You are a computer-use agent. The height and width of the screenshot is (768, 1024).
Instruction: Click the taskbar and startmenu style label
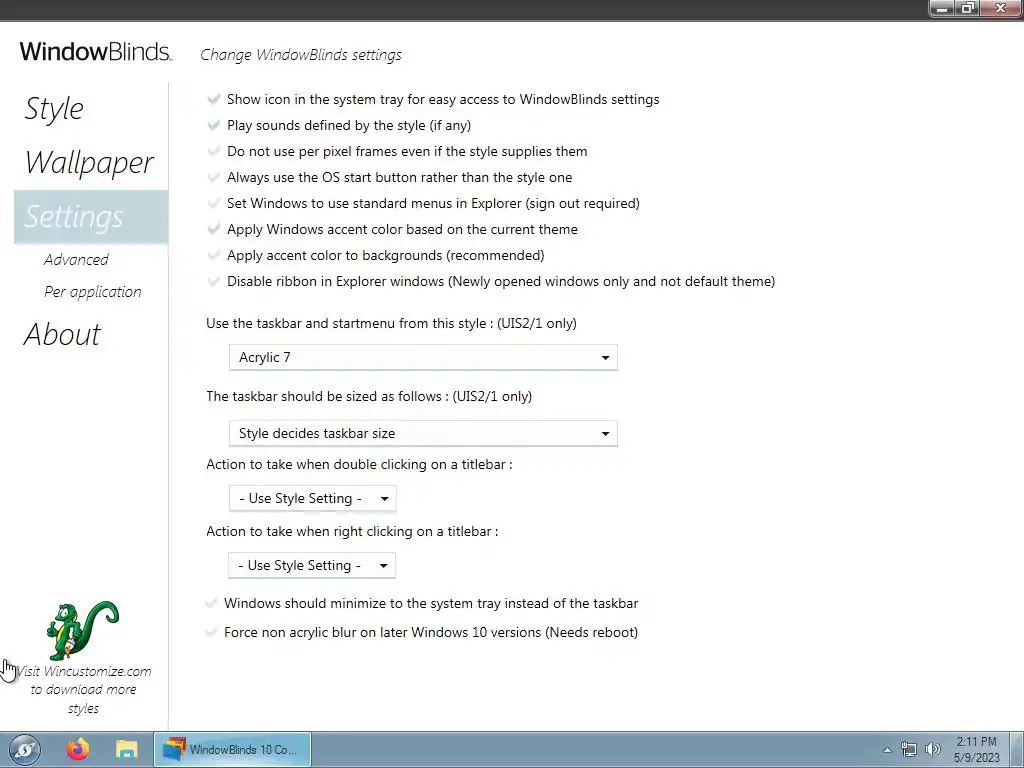coord(391,323)
